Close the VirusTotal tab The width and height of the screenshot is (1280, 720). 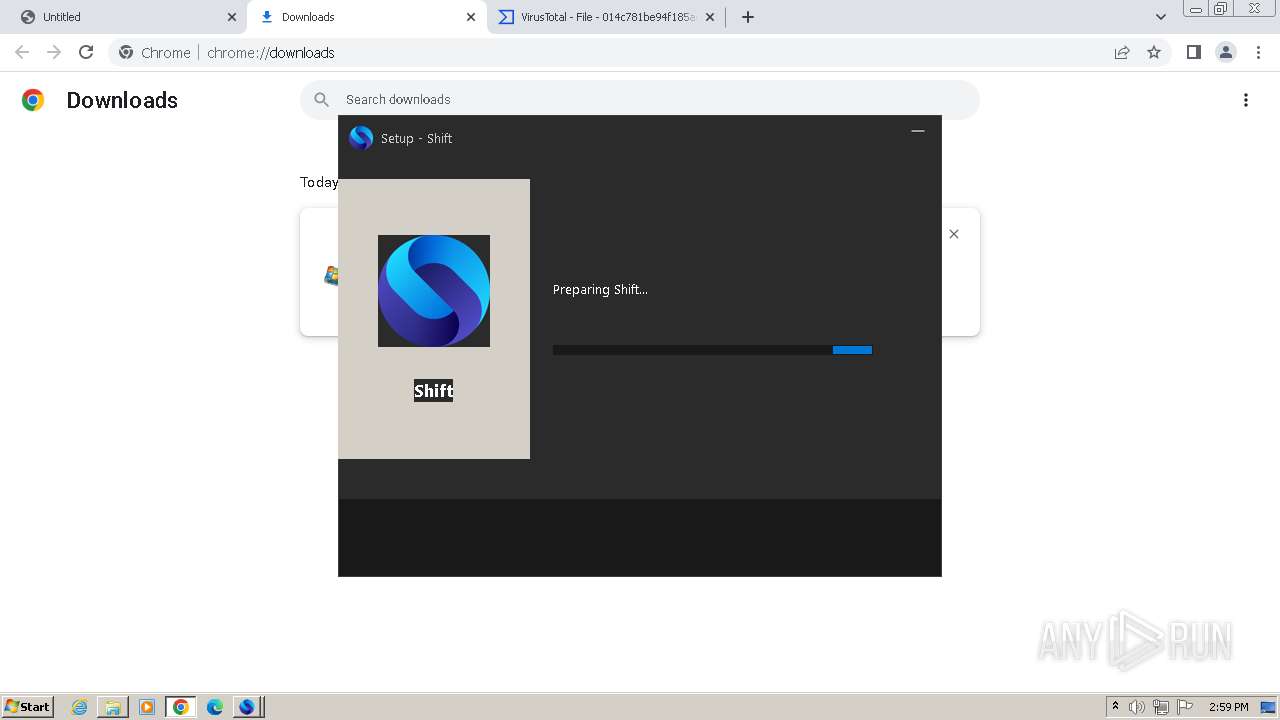click(710, 17)
